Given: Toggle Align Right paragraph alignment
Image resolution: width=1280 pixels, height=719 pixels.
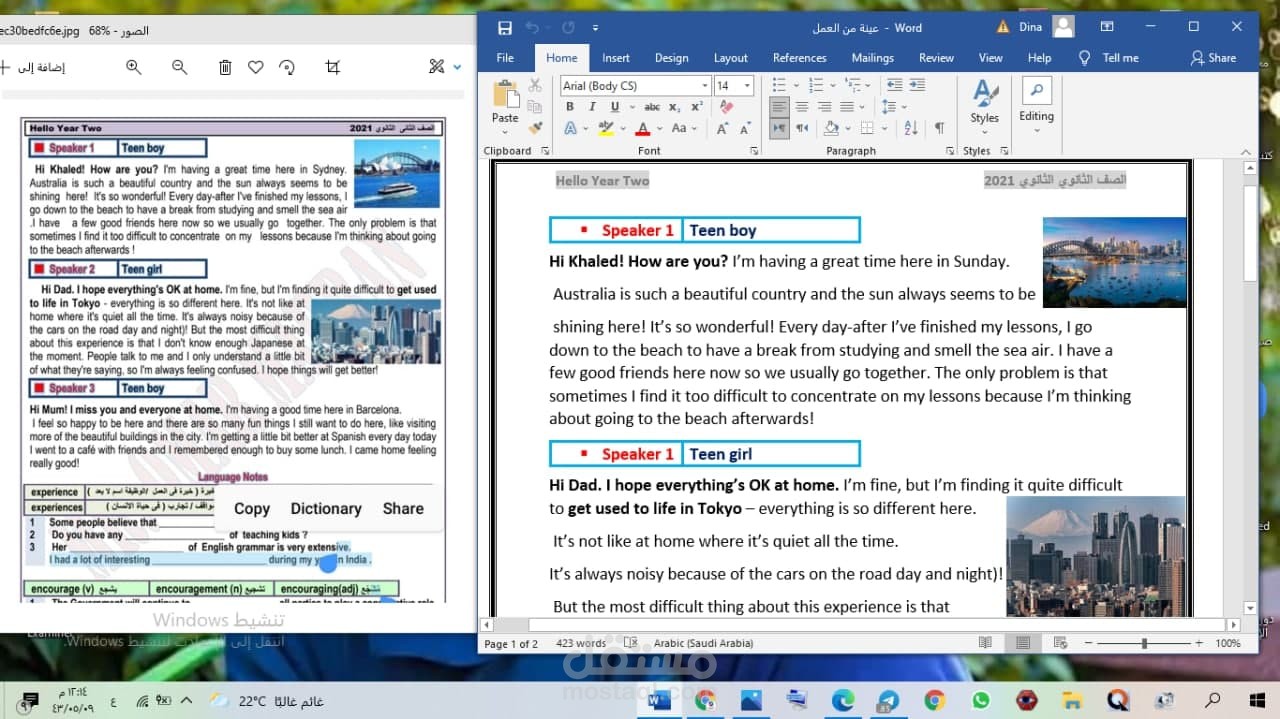Looking at the screenshot, I should tap(824, 107).
